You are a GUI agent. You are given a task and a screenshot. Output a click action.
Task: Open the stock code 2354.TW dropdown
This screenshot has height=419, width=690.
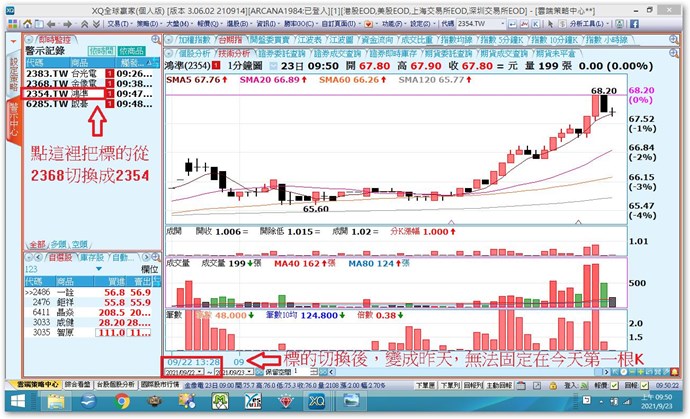(x=502, y=24)
